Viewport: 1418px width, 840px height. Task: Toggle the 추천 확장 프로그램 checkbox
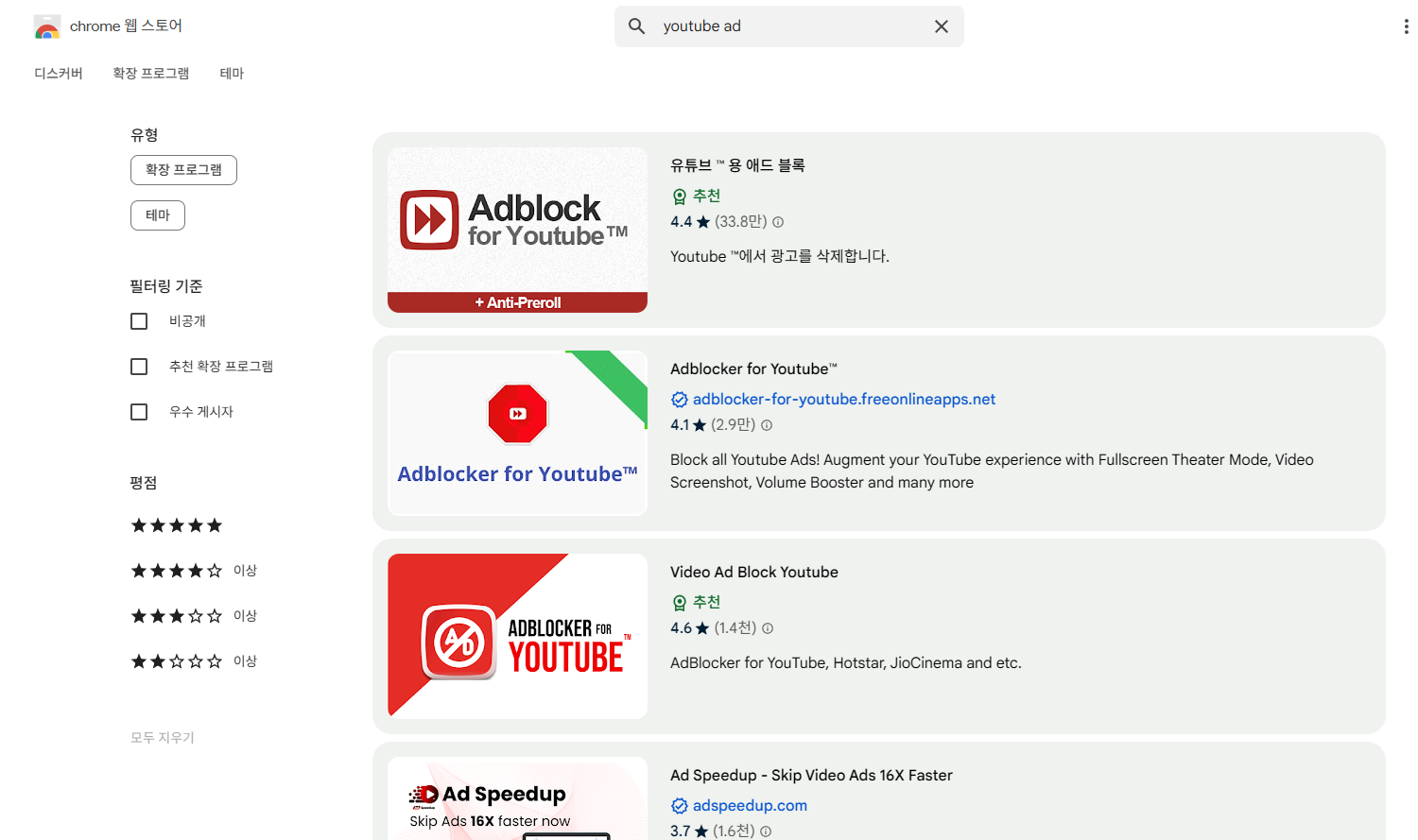[x=139, y=367]
